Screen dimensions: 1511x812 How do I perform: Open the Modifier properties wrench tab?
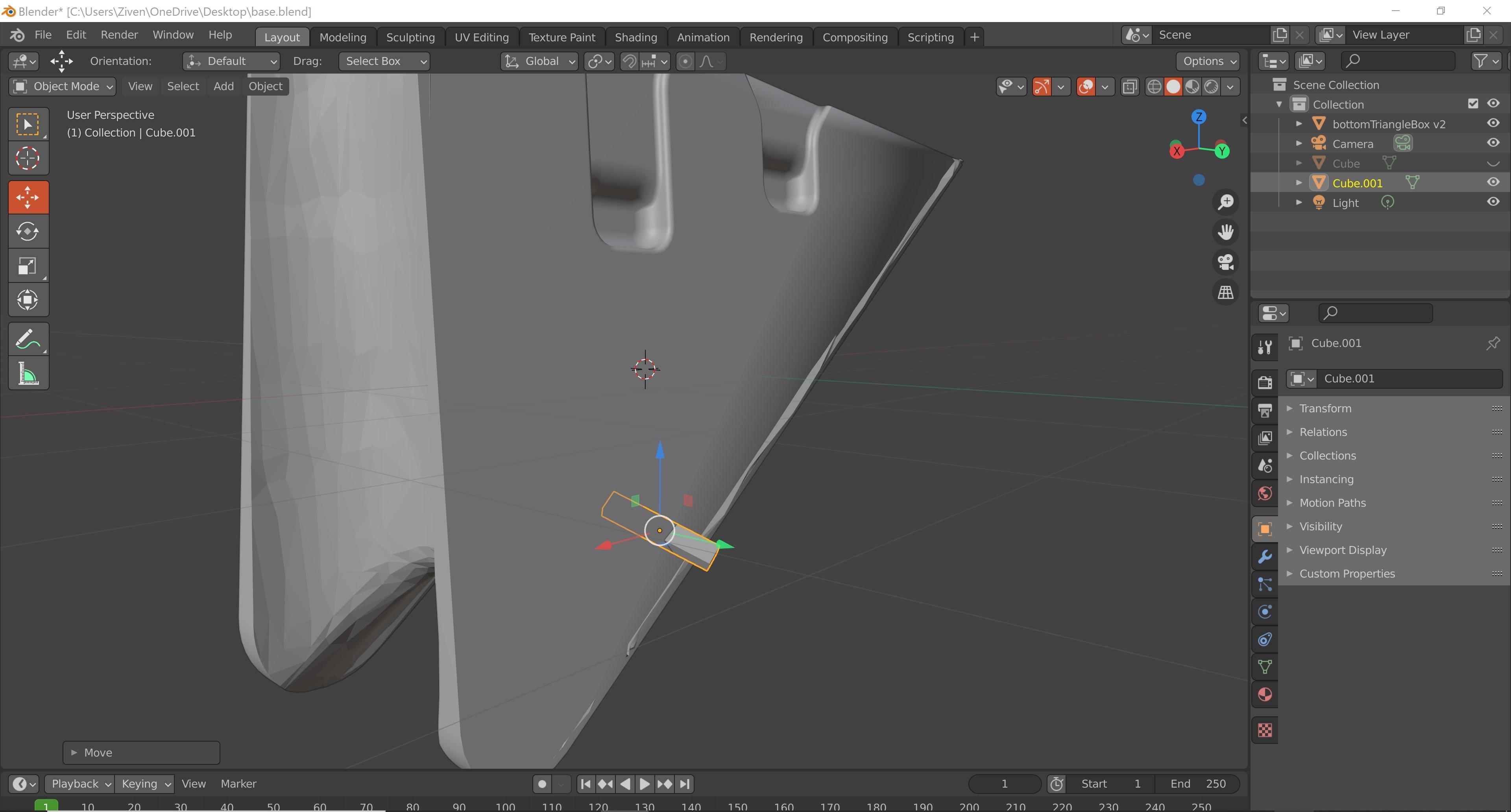(1265, 556)
